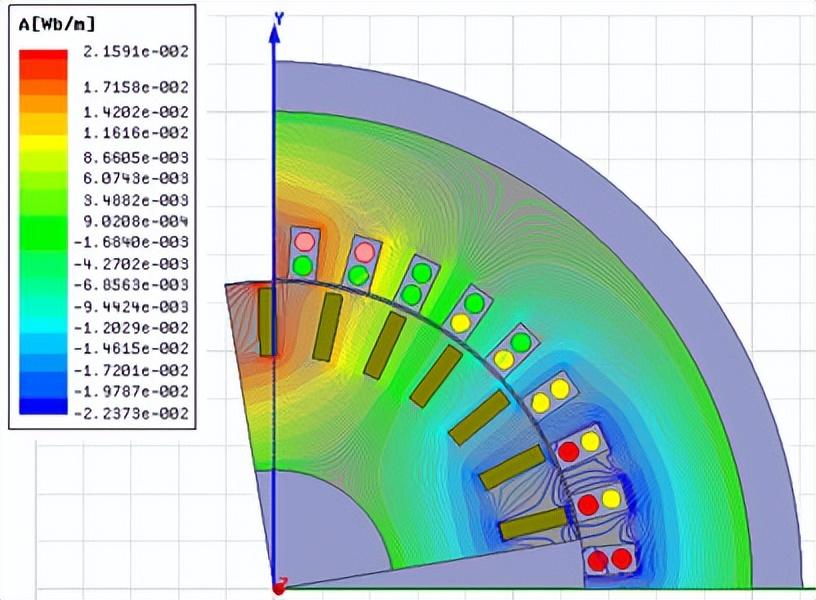Select the Y axis label
Screen dimensions: 816x600
279,19
